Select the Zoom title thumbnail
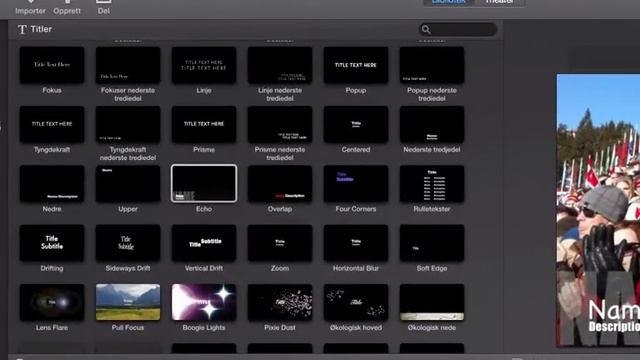This screenshot has height=360, width=640. pyautogui.click(x=280, y=243)
